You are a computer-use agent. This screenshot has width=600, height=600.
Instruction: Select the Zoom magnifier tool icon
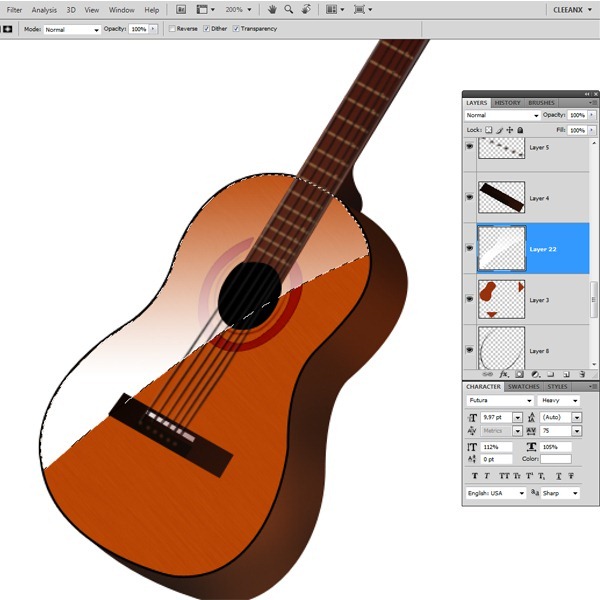pyautogui.click(x=289, y=10)
